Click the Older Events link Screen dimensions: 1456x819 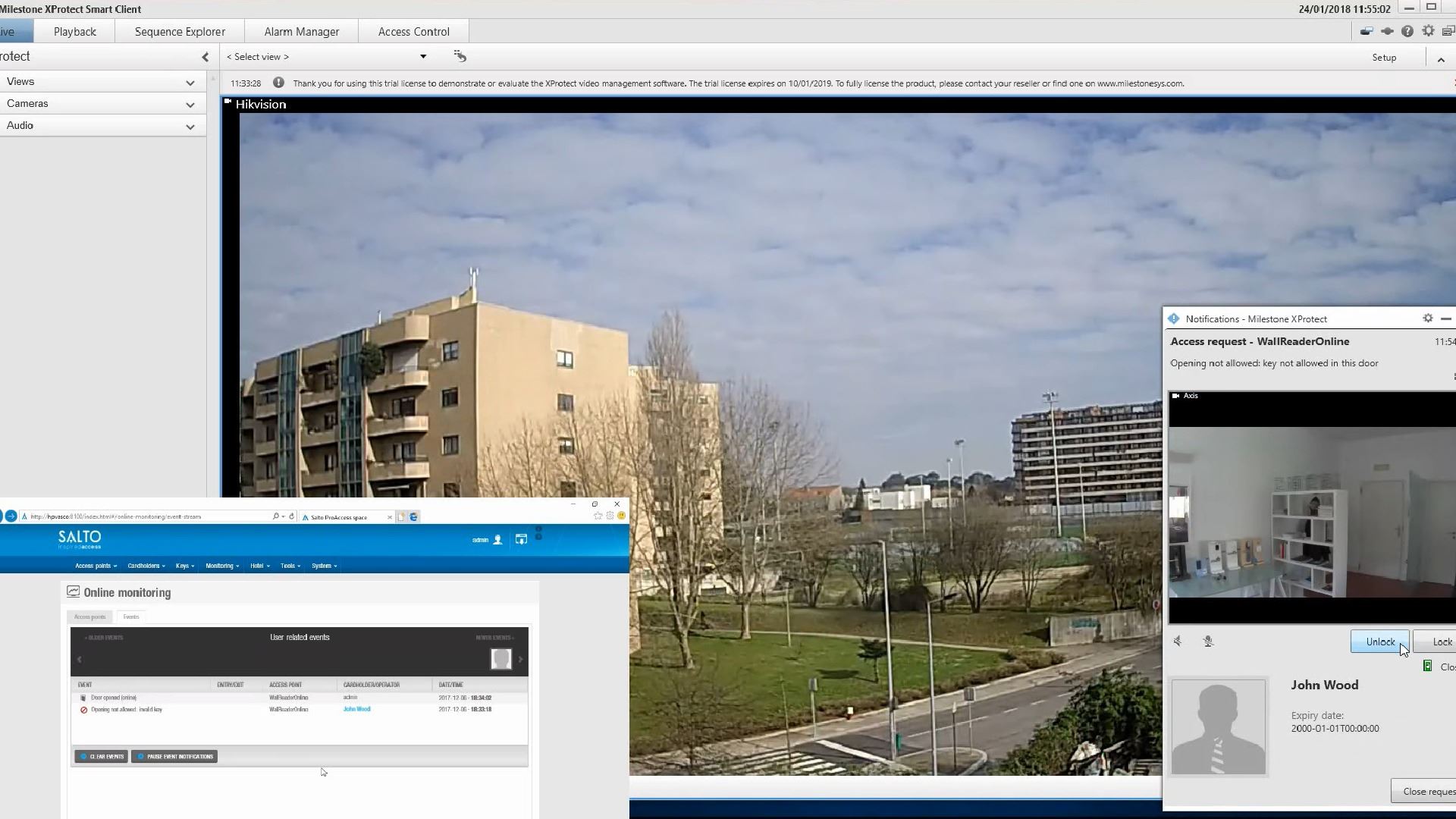[x=104, y=638]
